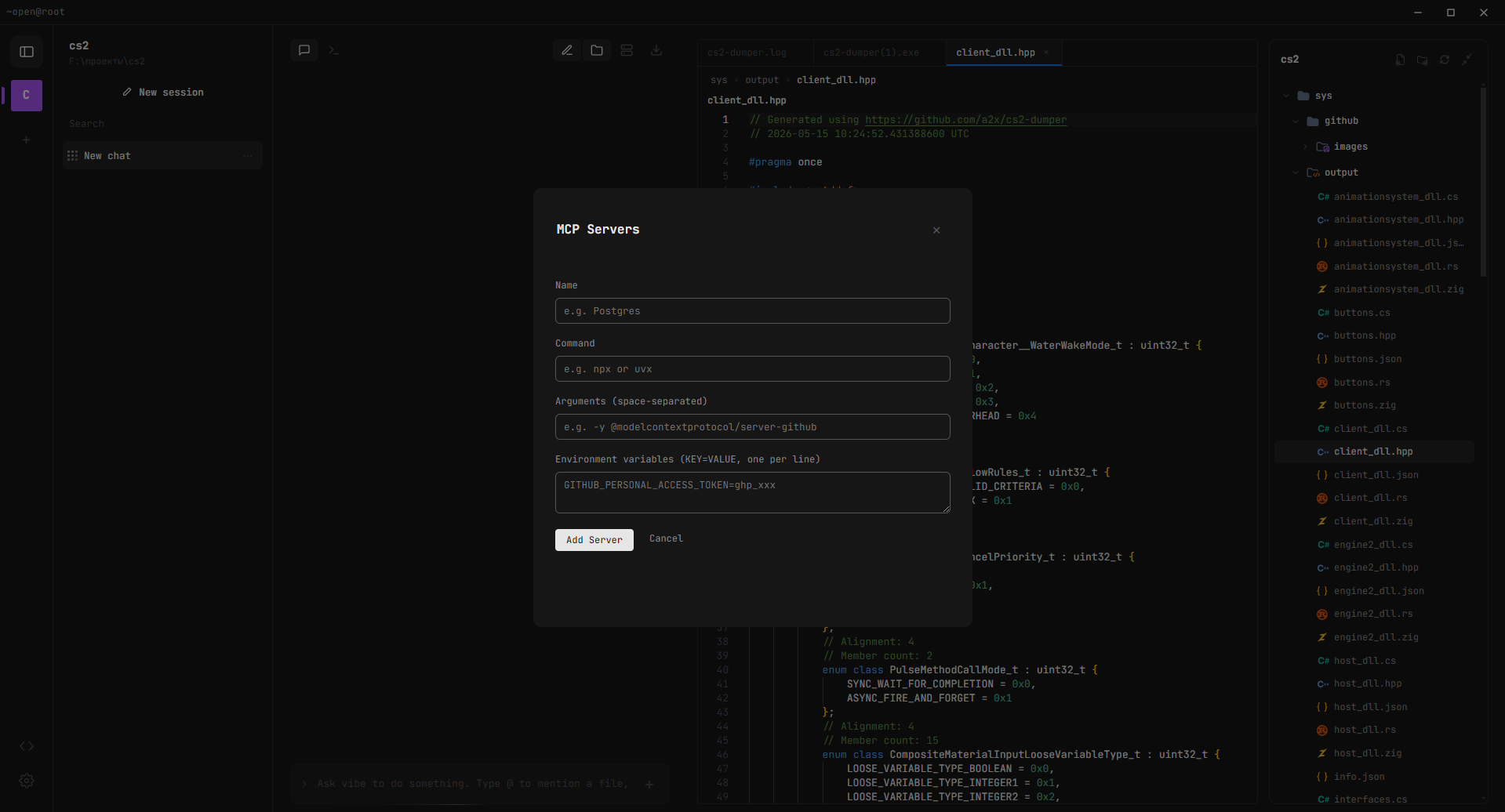The image size is (1505, 812).
Task: Click the Ask vibe chat input
Action: tap(473, 784)
